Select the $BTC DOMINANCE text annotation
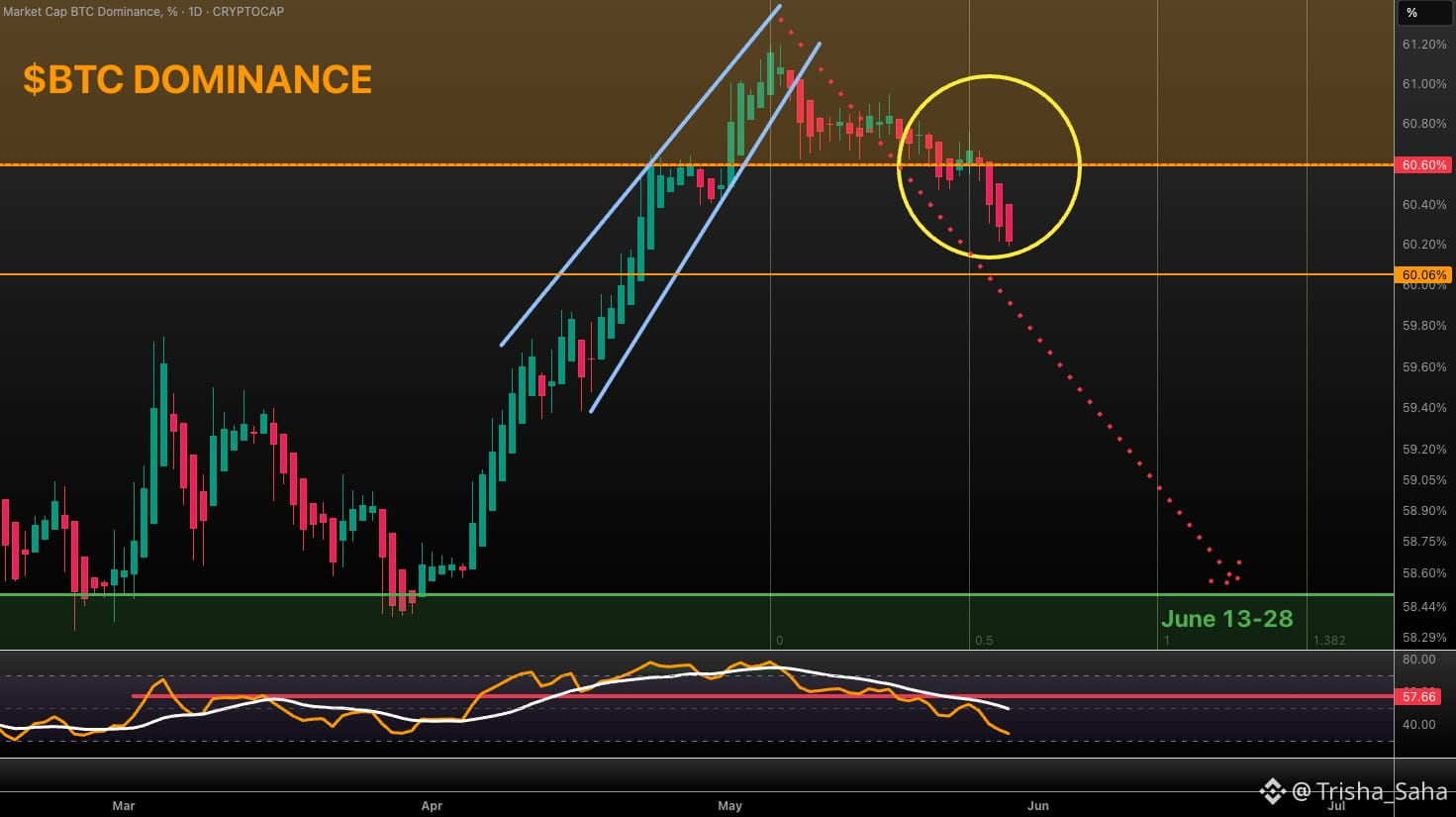 click(198, 79)
